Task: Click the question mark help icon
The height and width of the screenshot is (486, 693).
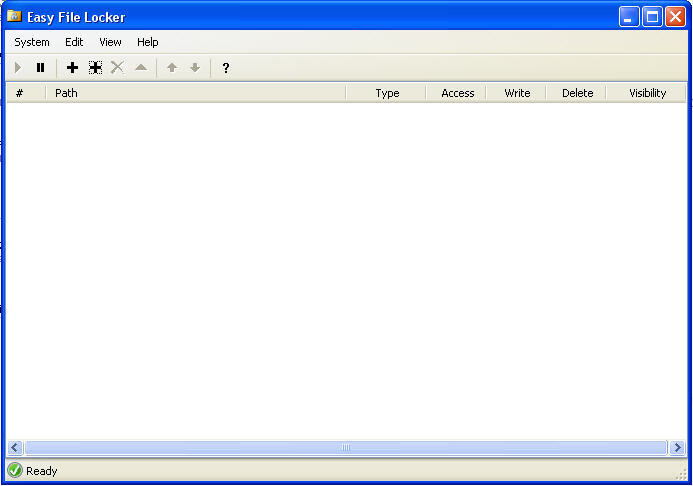Action: [226, 68]
